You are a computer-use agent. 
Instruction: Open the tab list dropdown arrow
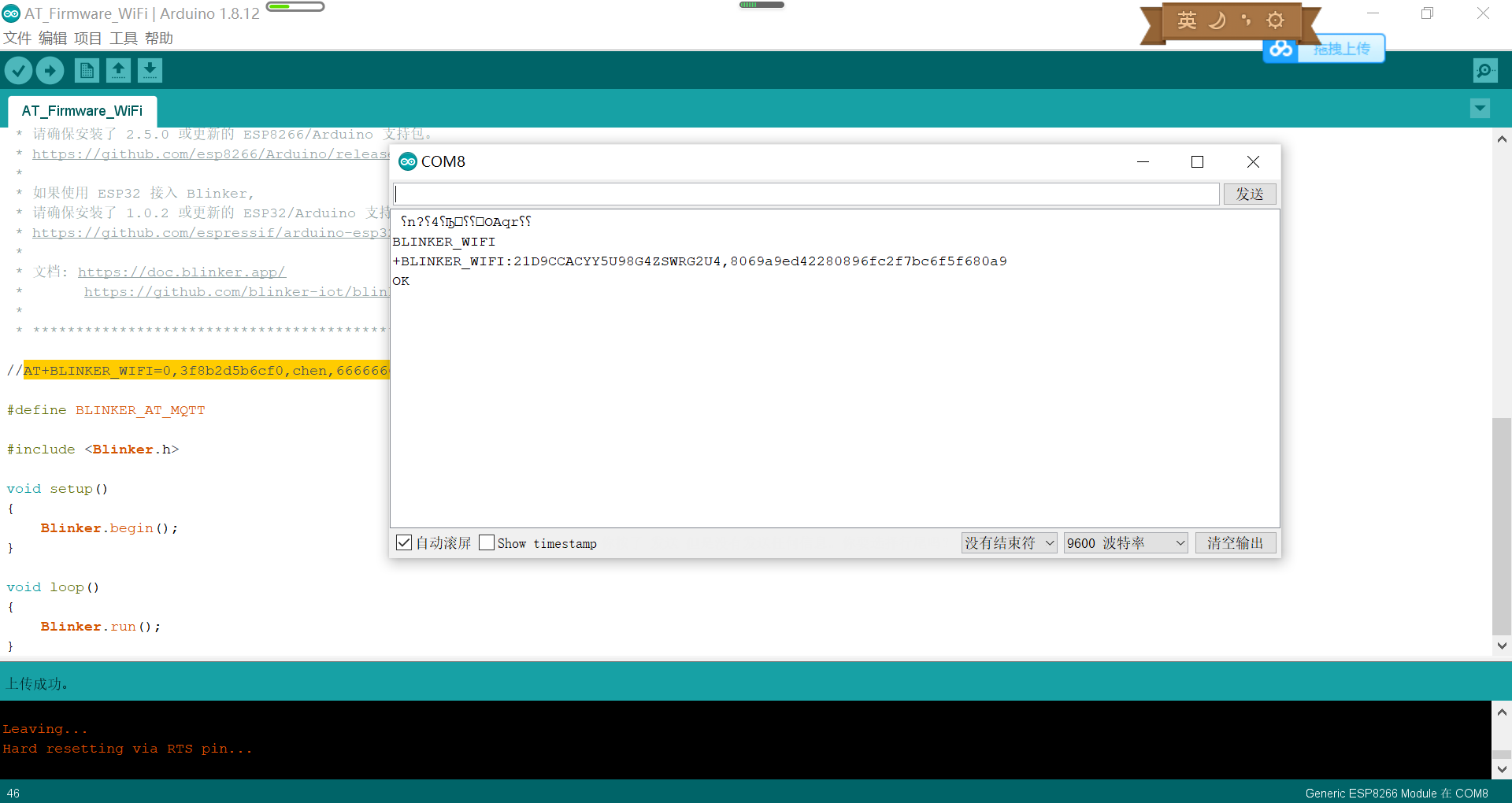[1480, 108]
